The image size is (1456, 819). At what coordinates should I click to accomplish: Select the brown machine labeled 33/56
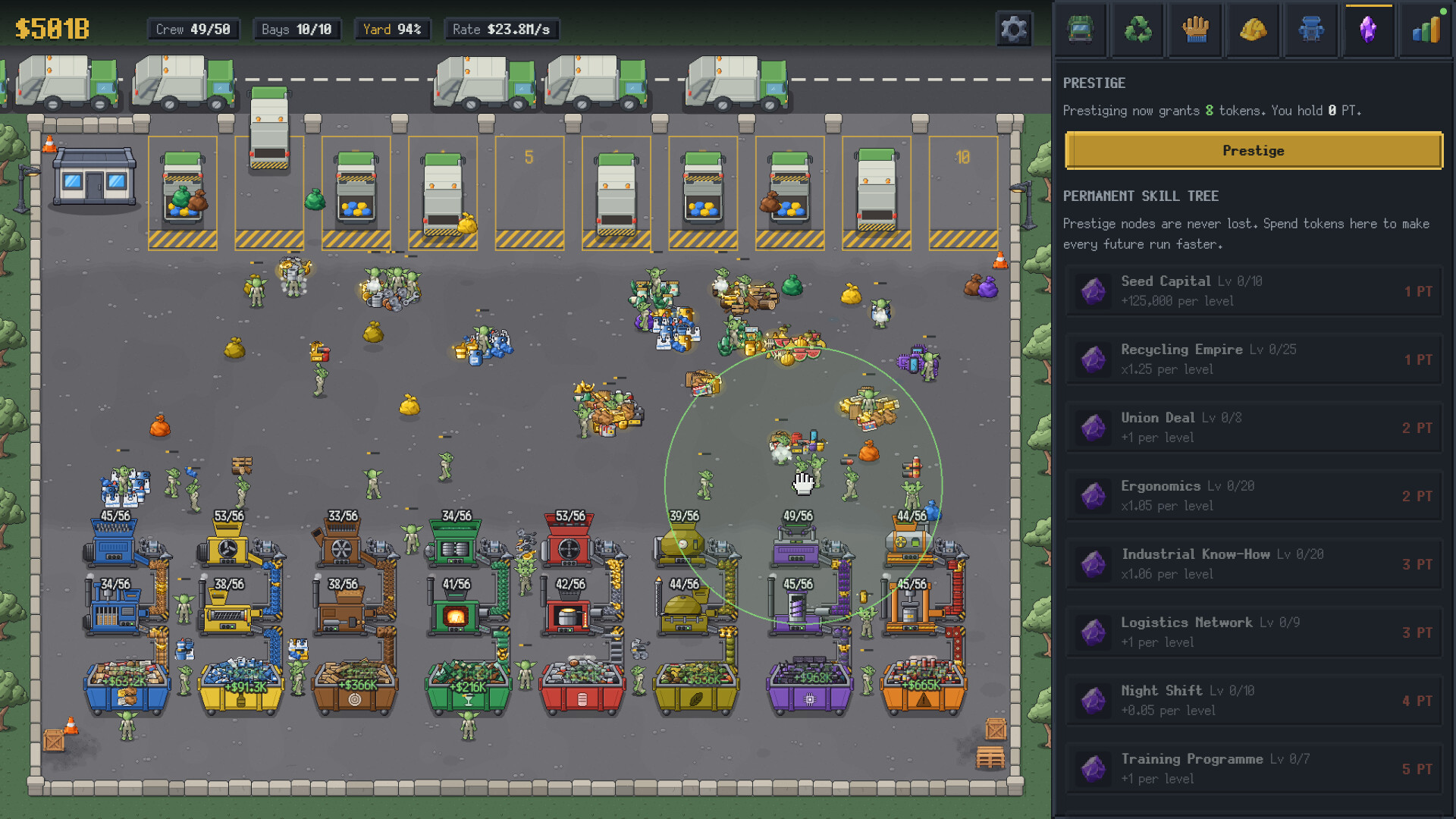click(x=343, y=544)
